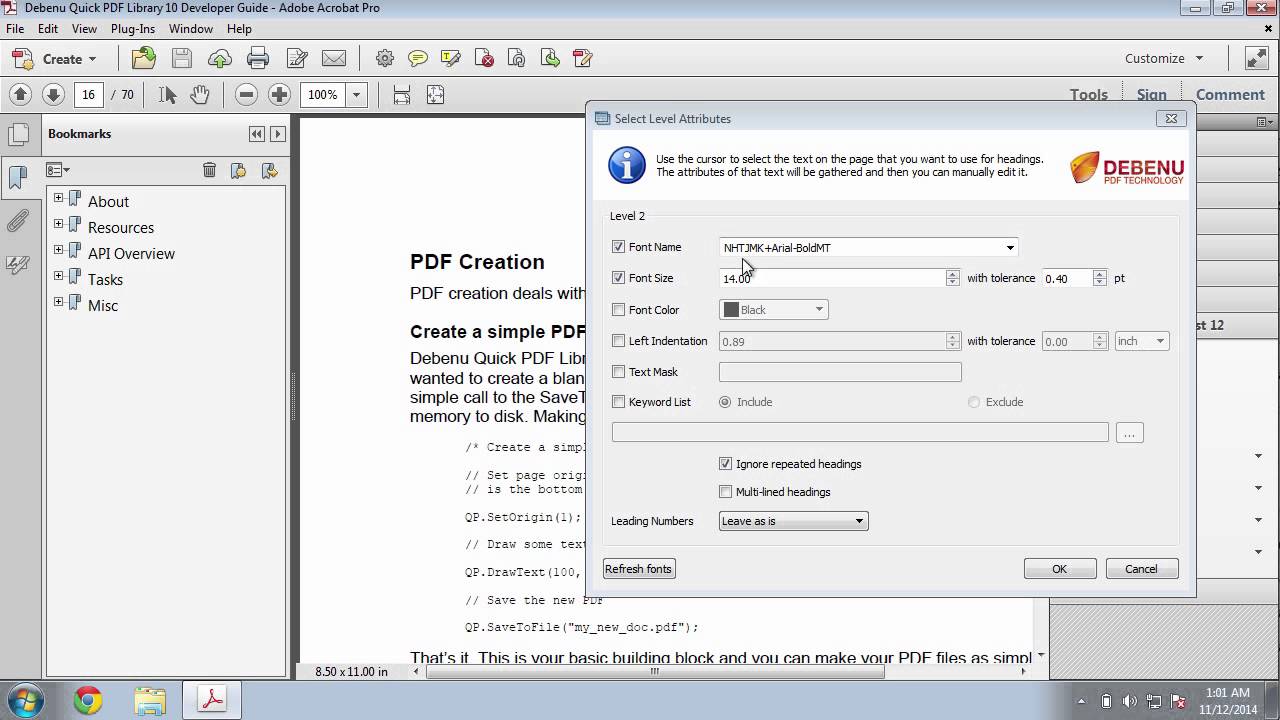Enable the Text Mask checkbox
This screenshot has height=720, width=1280.
click(x=618, y=372)
